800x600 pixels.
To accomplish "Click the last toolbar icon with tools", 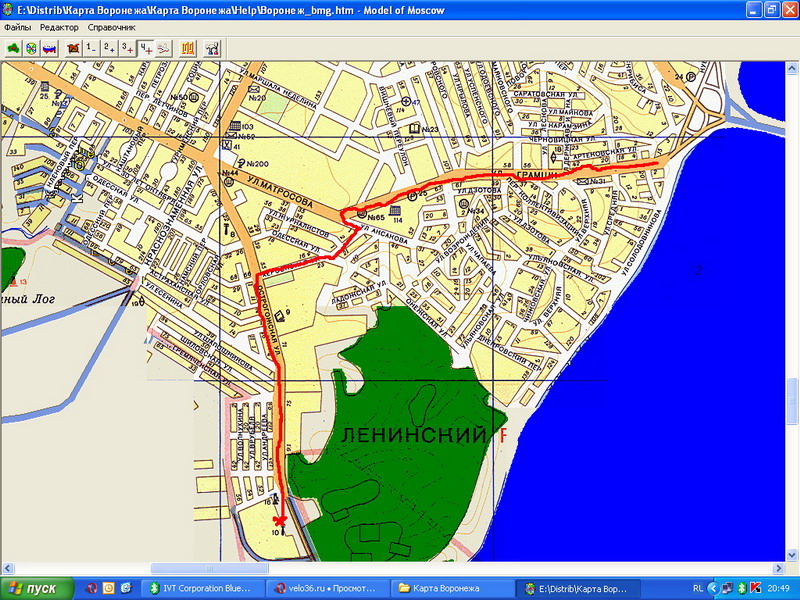I will [x=211, y=47].
